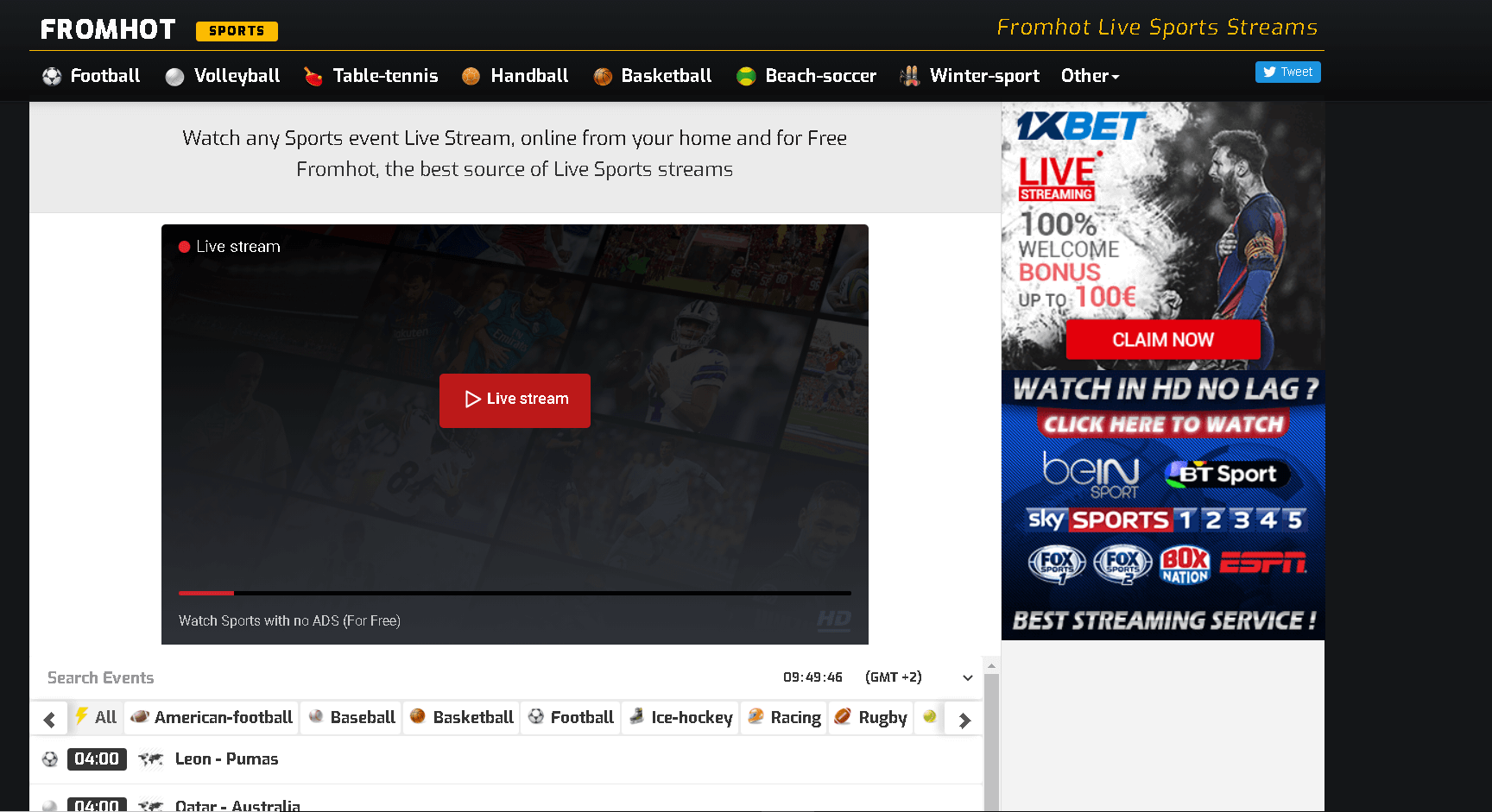Click the beach-soccer ball icon in navigation
The image size is (1492, 812).
click(746, 77)
